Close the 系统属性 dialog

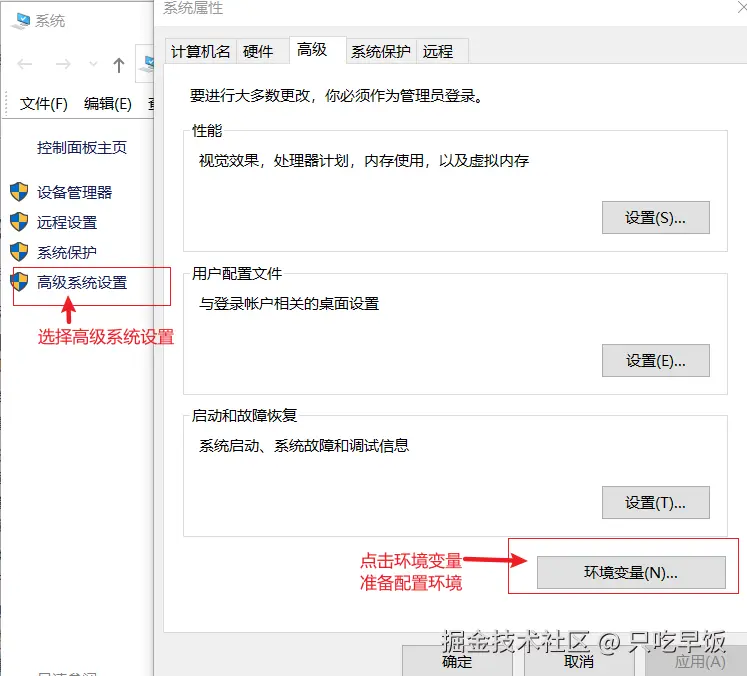coord(742,8)
